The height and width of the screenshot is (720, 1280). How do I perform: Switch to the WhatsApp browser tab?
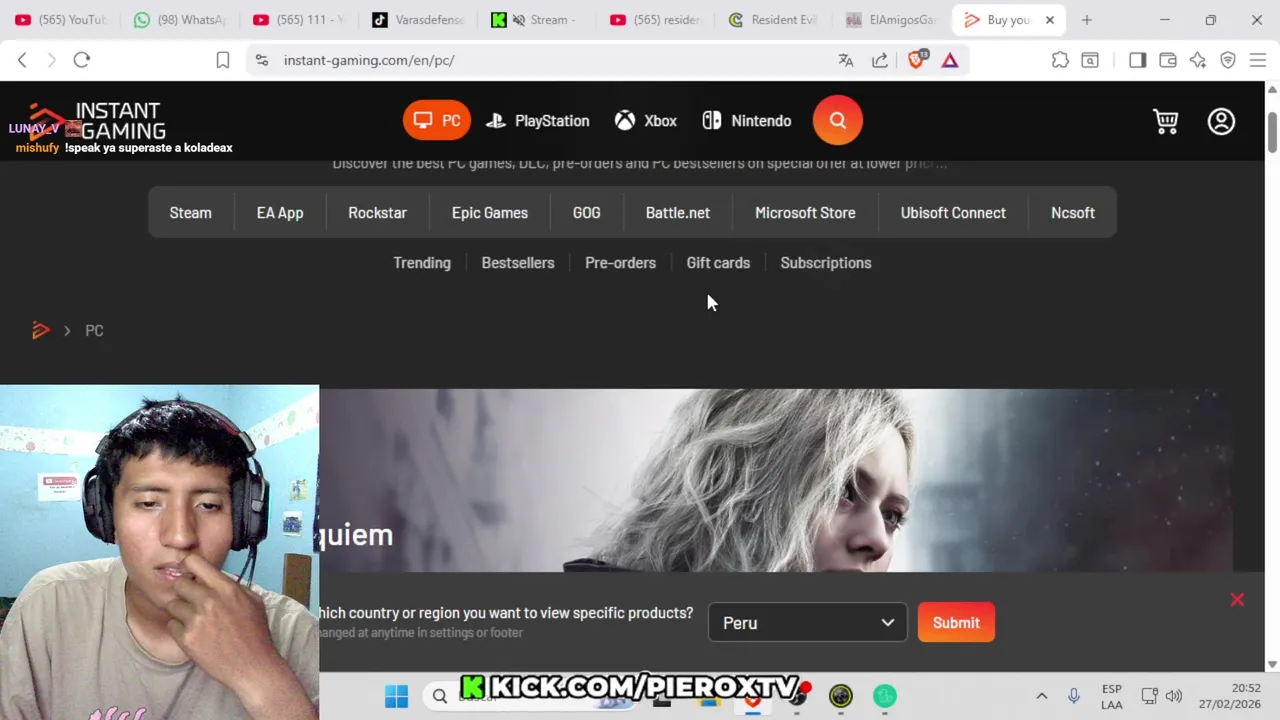[x=180, y=20]
